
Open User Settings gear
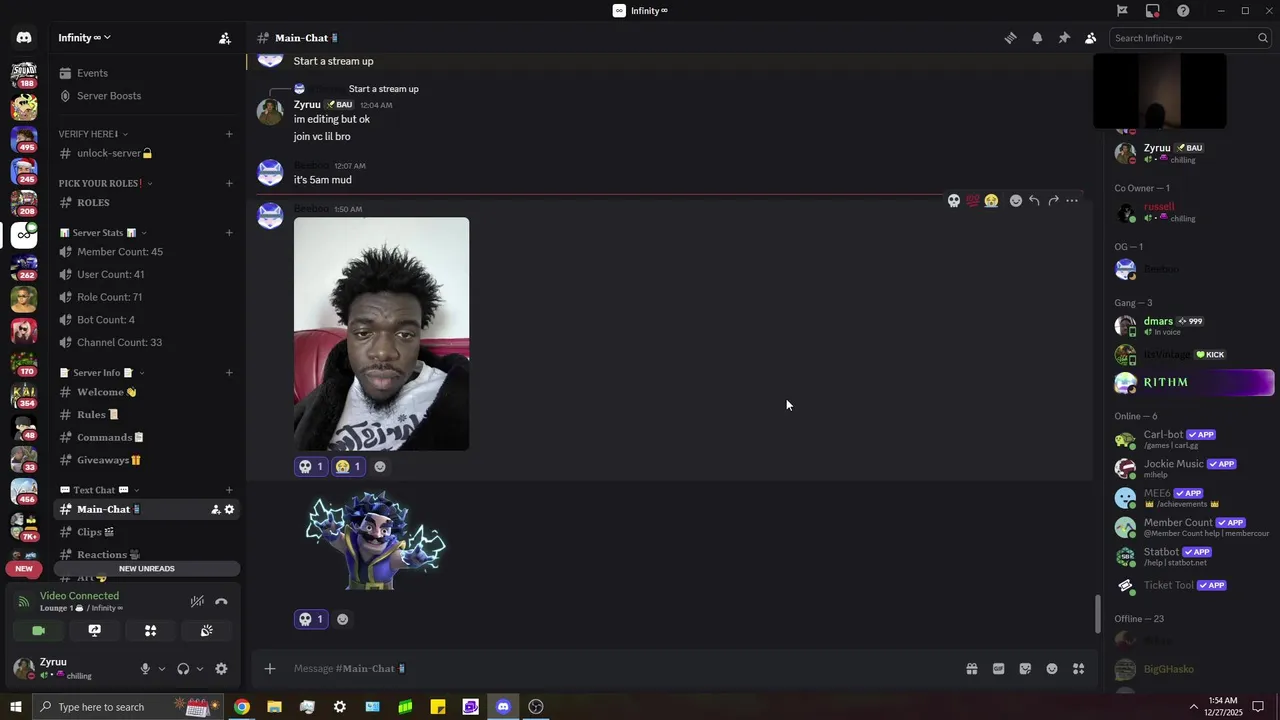click(x=221, y=669)
